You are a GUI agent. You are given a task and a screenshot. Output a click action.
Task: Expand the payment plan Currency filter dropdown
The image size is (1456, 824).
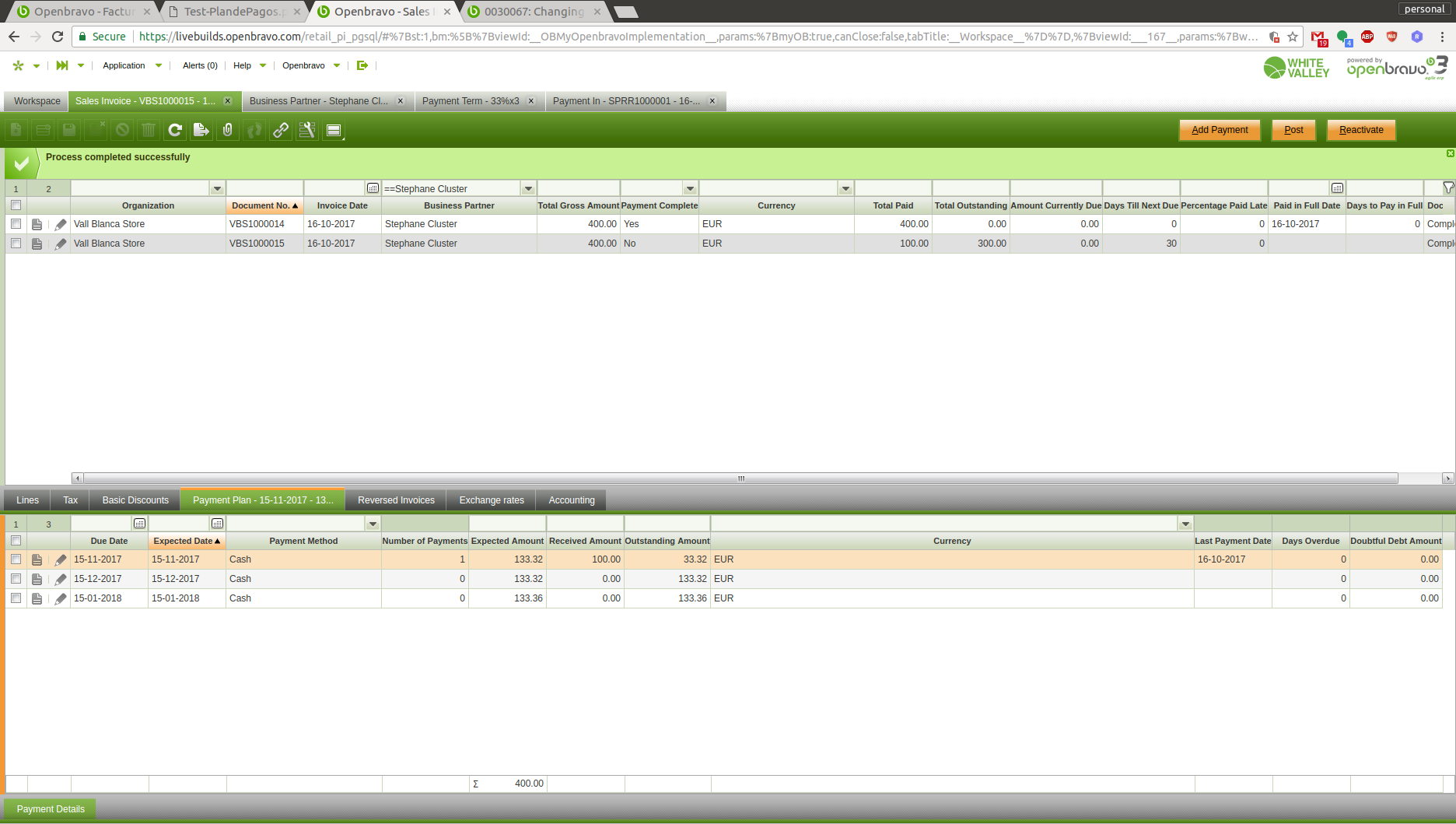pos(1185,524)
